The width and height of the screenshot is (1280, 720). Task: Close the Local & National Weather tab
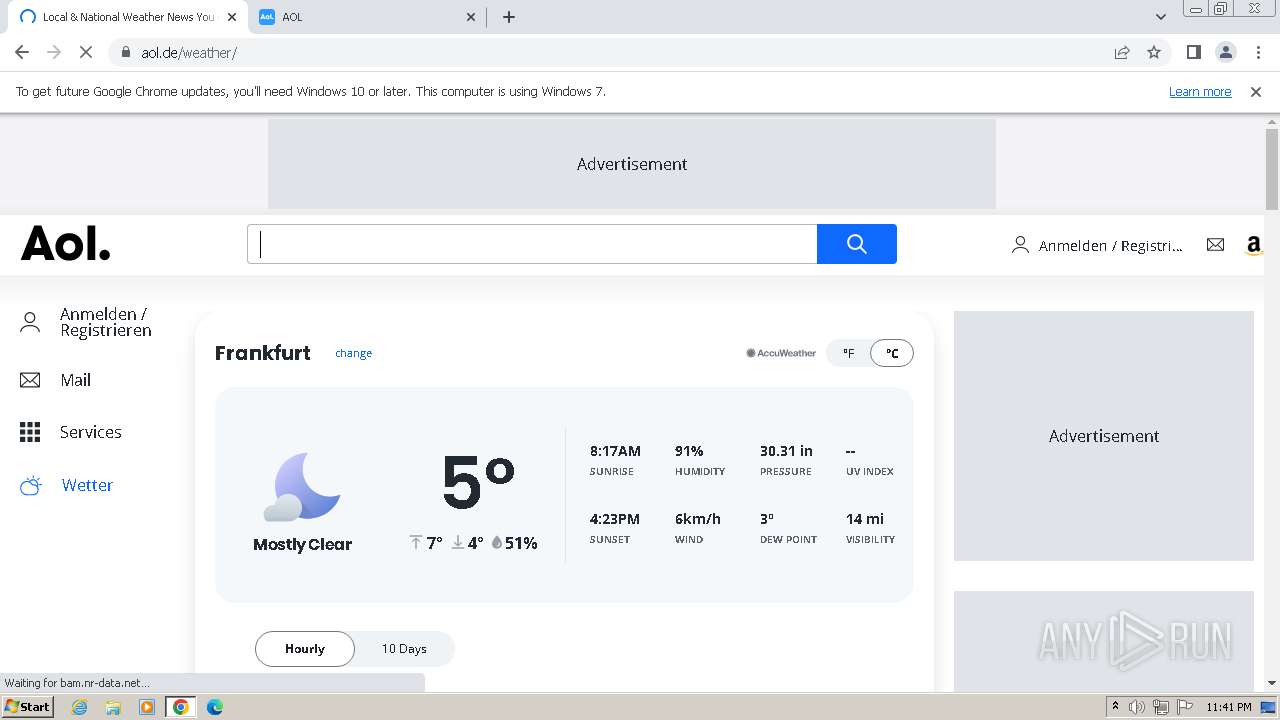232,17
